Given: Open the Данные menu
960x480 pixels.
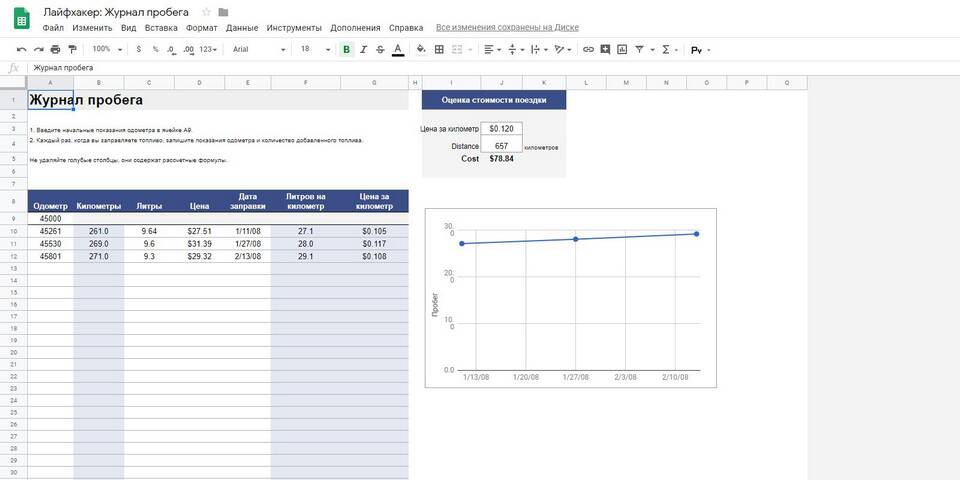Looking at the screenshot, I should point(242,28).
